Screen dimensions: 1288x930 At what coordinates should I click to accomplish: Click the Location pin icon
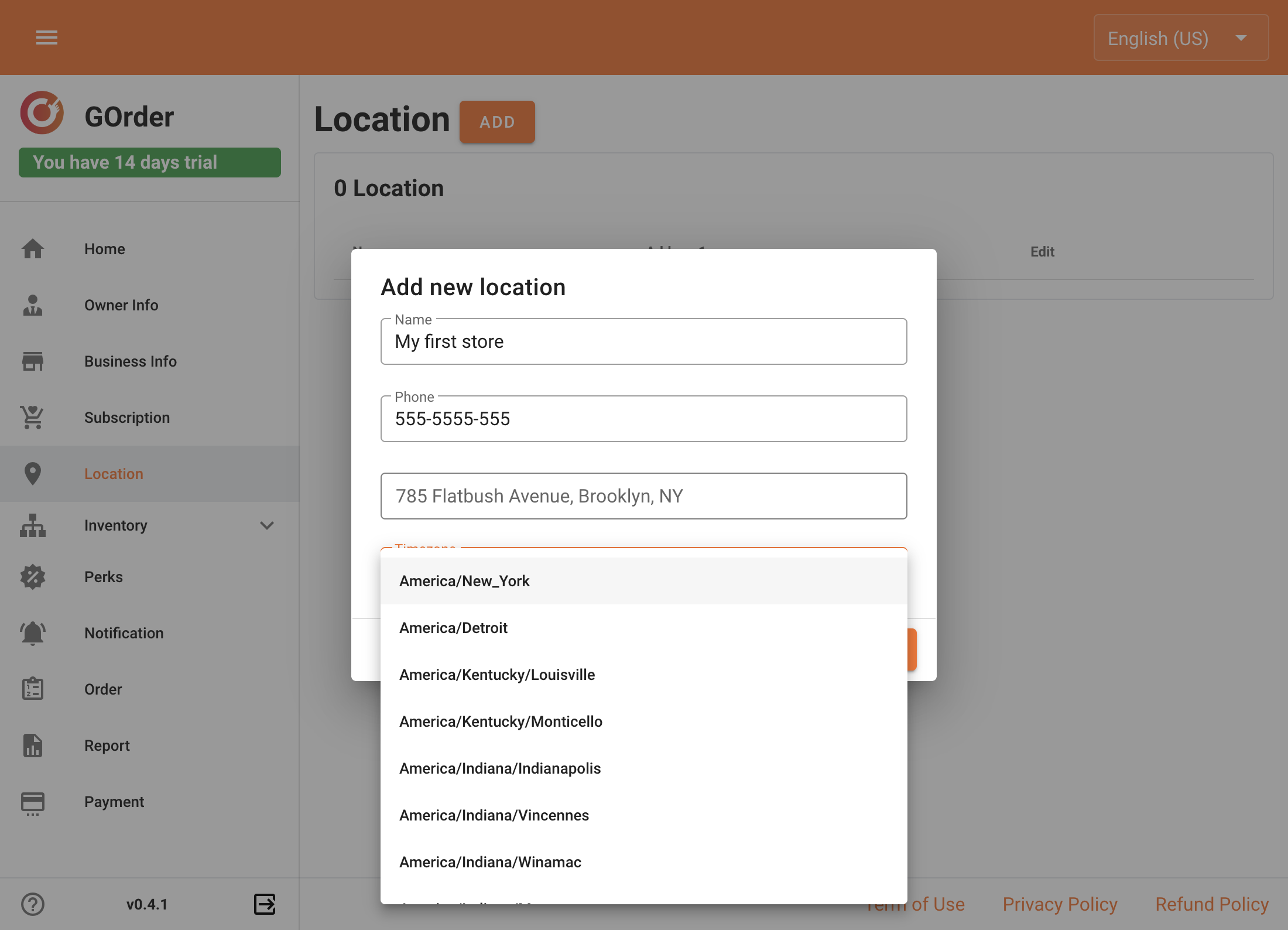[33, 474]
